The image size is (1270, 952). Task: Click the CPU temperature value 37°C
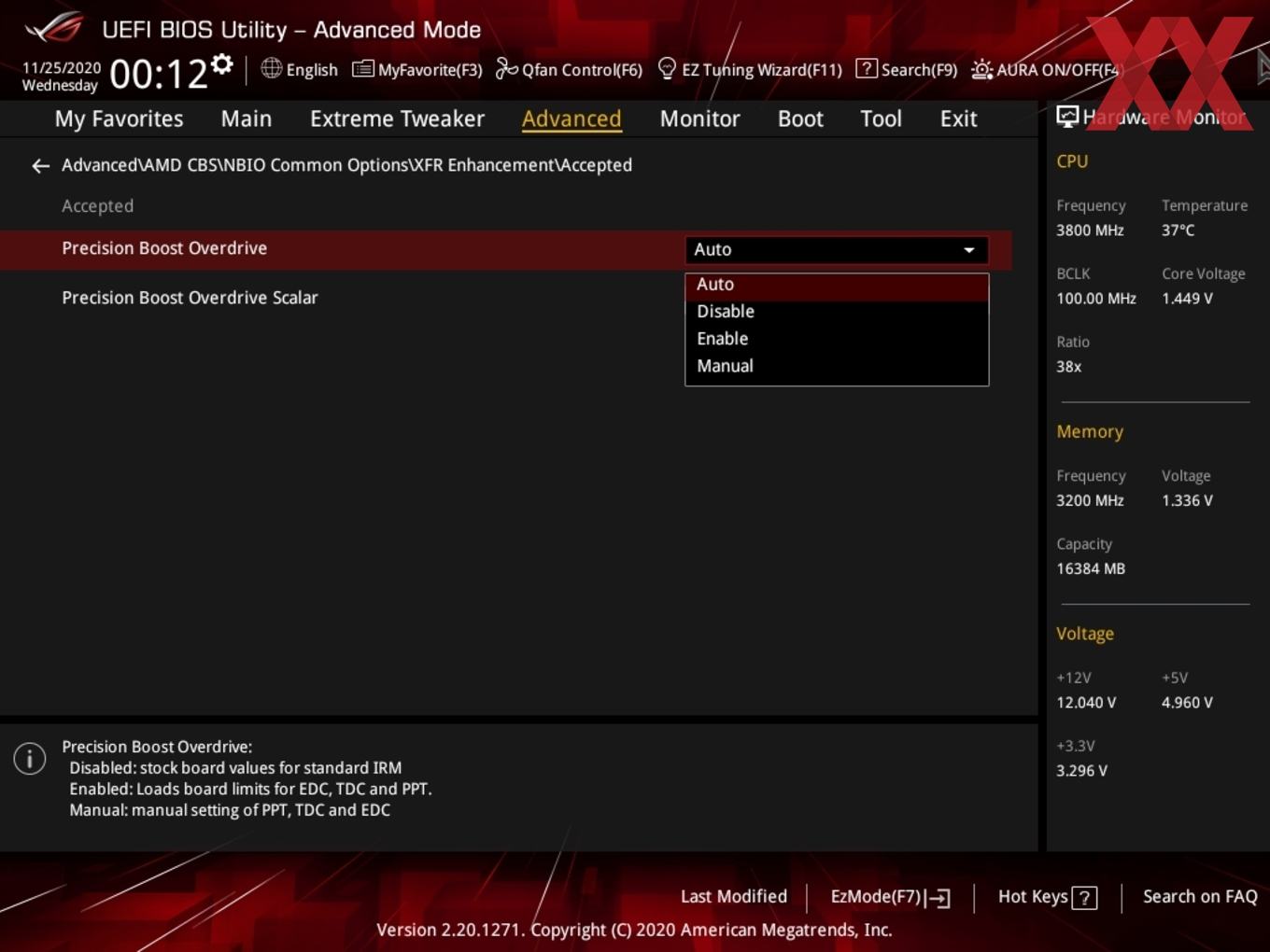point(1178,231)
